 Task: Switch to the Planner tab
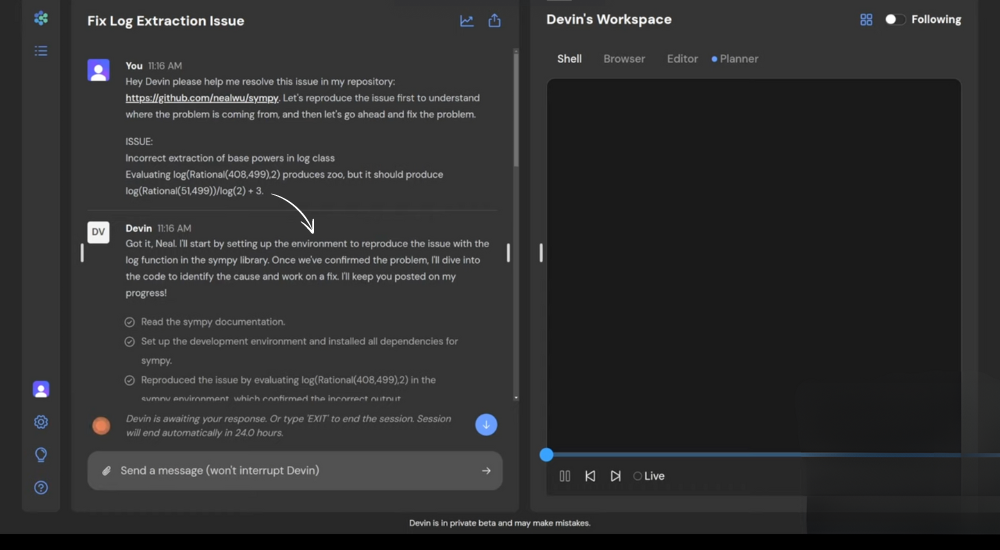tap(735, 59)
